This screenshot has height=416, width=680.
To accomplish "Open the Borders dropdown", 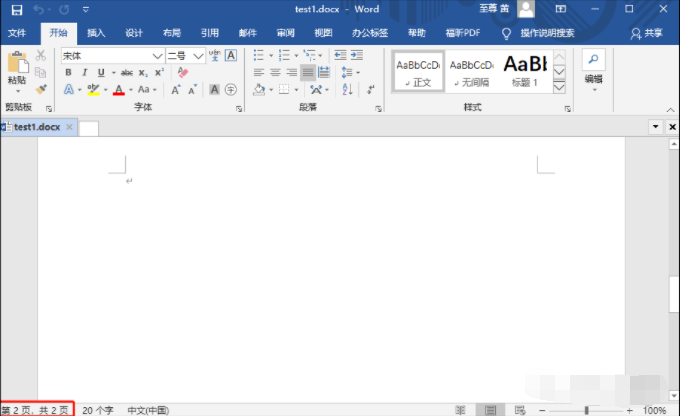I will point(296,90).
